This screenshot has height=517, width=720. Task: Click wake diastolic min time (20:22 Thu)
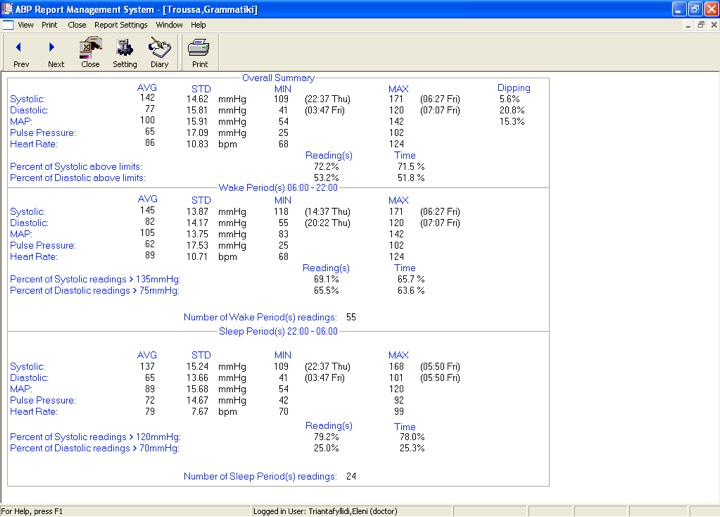327,223
